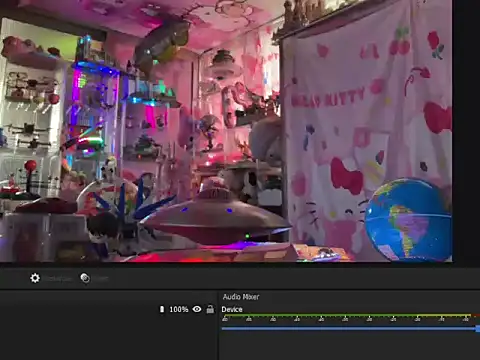
Task: Click the black area right of the preview
Action: (466, 133)
